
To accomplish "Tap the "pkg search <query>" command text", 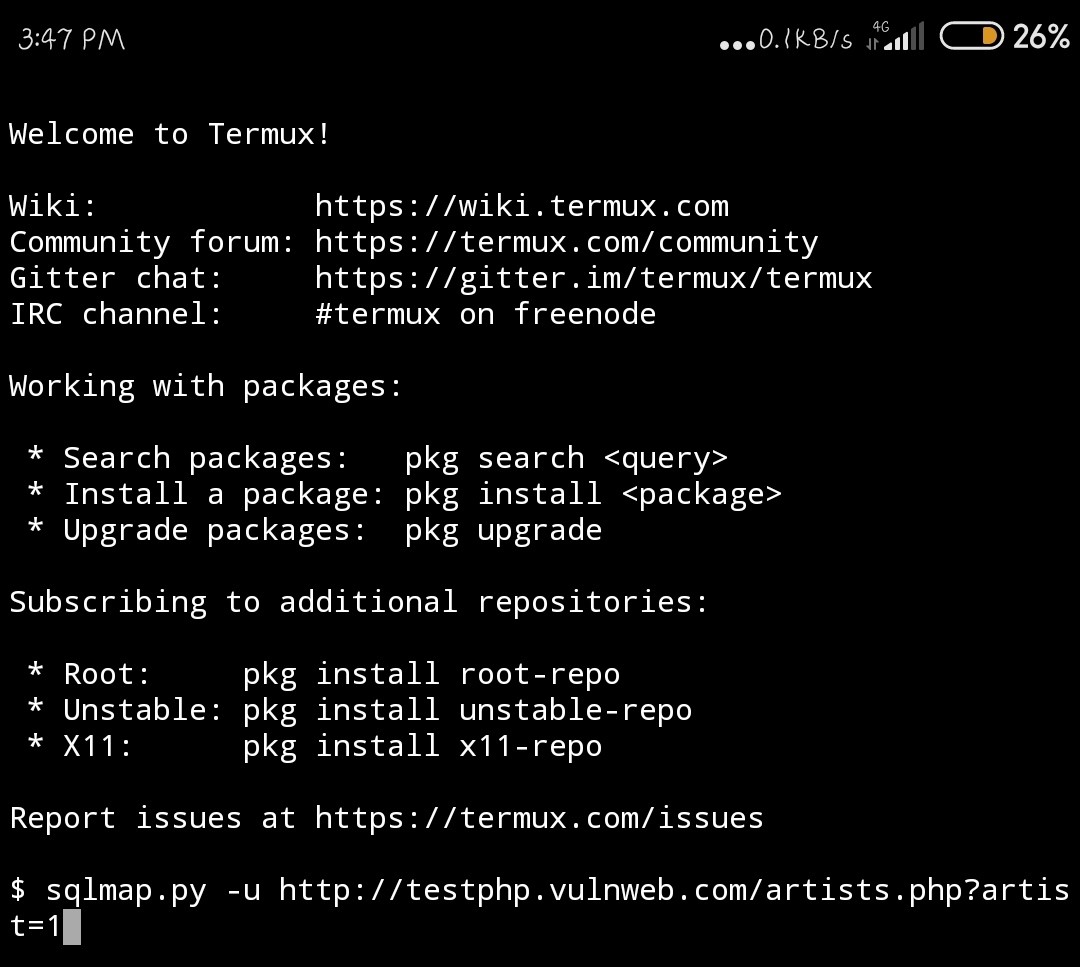I will coord(566,458).
